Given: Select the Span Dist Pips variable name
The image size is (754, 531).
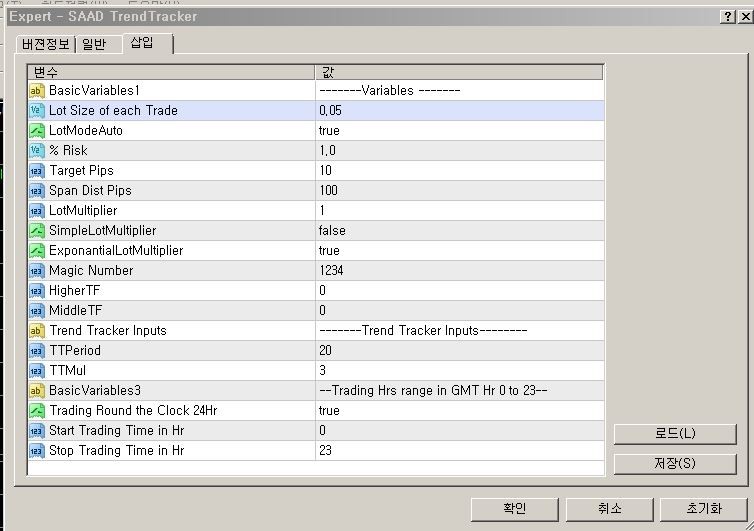Looking at the screenshot, I should click(90, 190).
